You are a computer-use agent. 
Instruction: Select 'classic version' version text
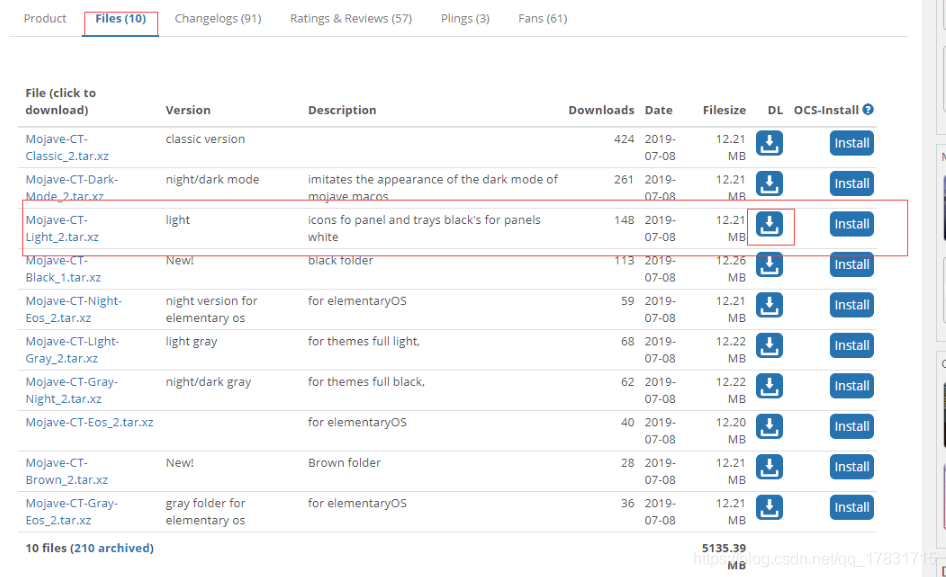click(x=205, y=139)
